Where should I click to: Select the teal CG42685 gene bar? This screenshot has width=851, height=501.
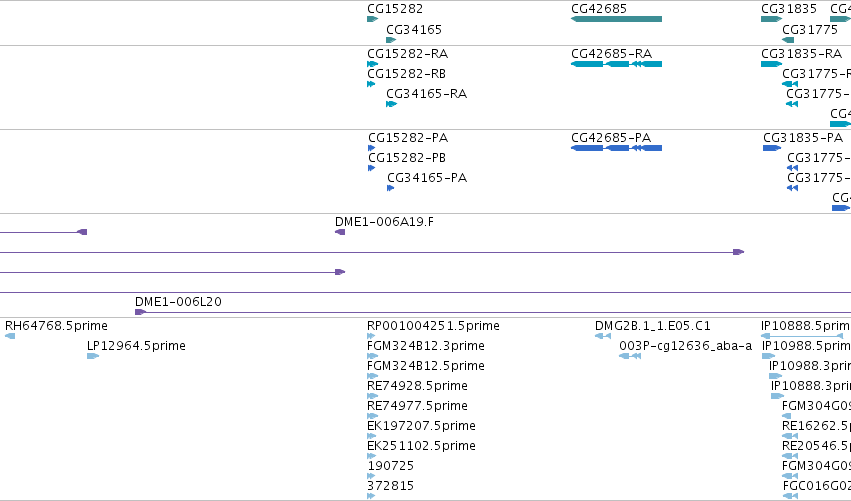click(x=617, y=19)
